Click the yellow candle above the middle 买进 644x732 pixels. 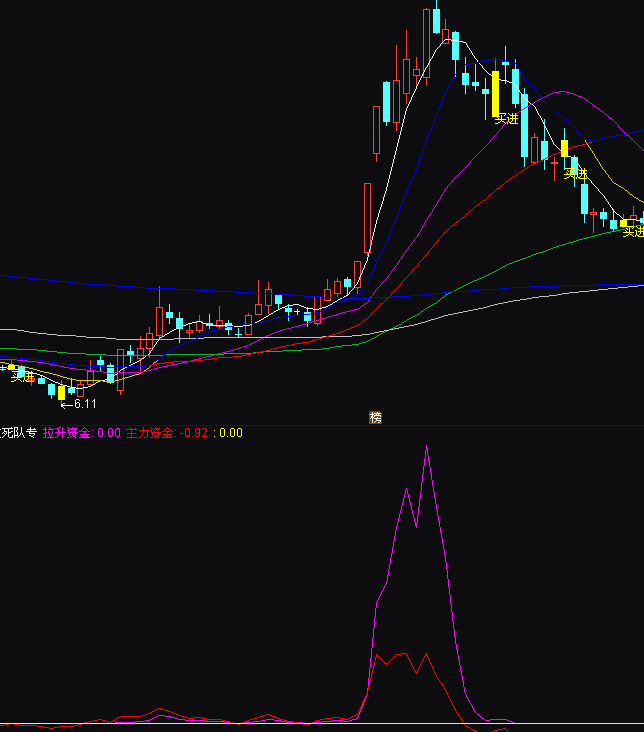tap(564, 148)
